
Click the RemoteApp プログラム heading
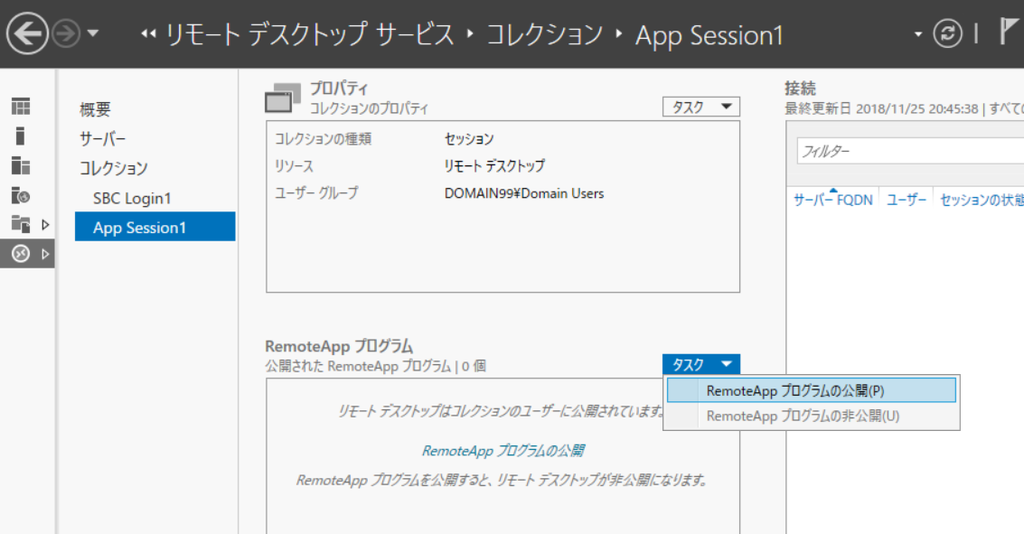point(339,346)
